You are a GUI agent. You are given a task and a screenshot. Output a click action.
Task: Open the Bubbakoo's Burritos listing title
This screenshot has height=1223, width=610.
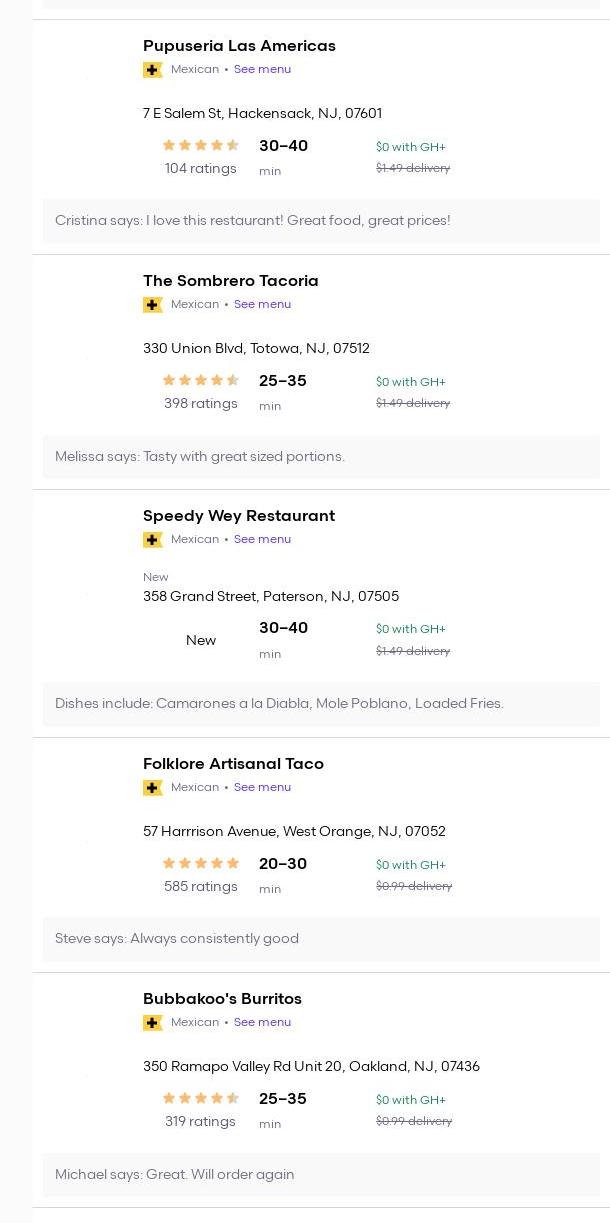coord(222,999)
